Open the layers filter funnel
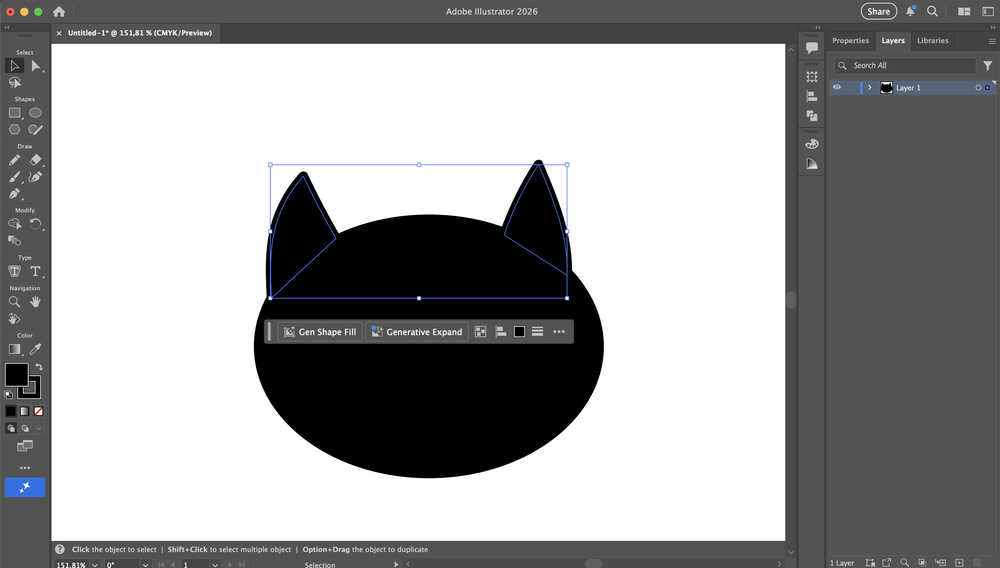This screenshot has width=1000, height=568. (x=987, y=66)
